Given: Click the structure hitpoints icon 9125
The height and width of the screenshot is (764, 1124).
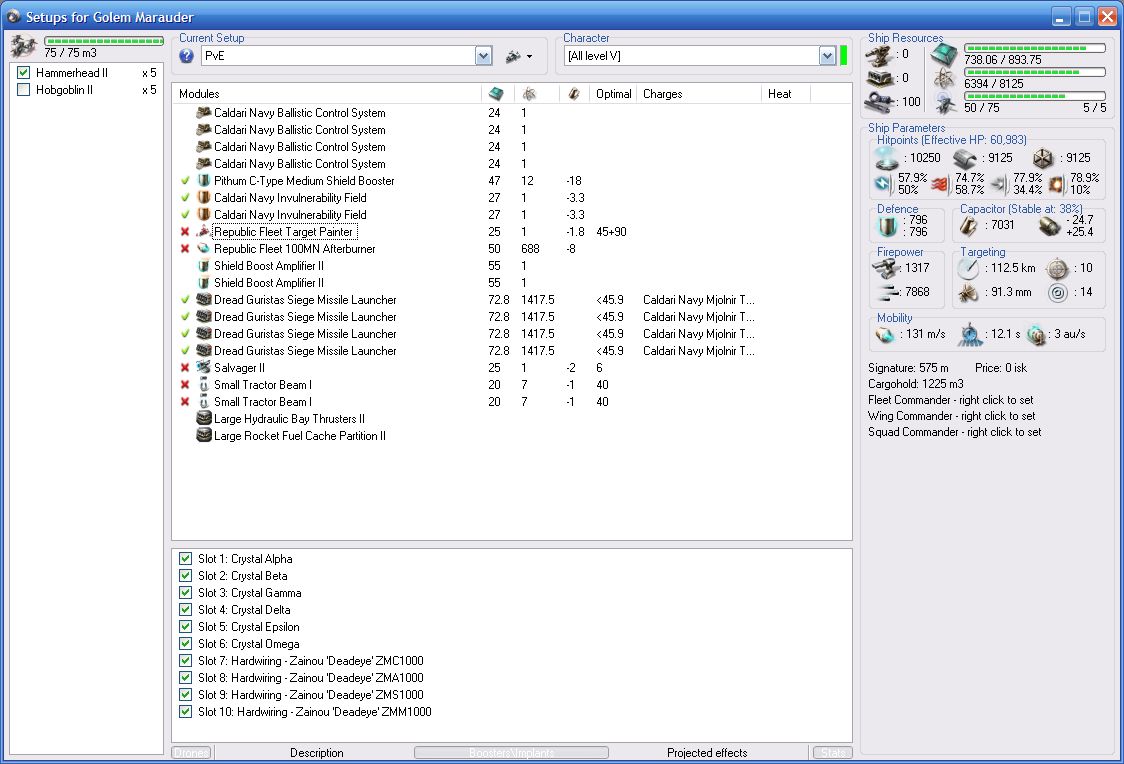Looking at the screenshot, I should point(1043,158).
